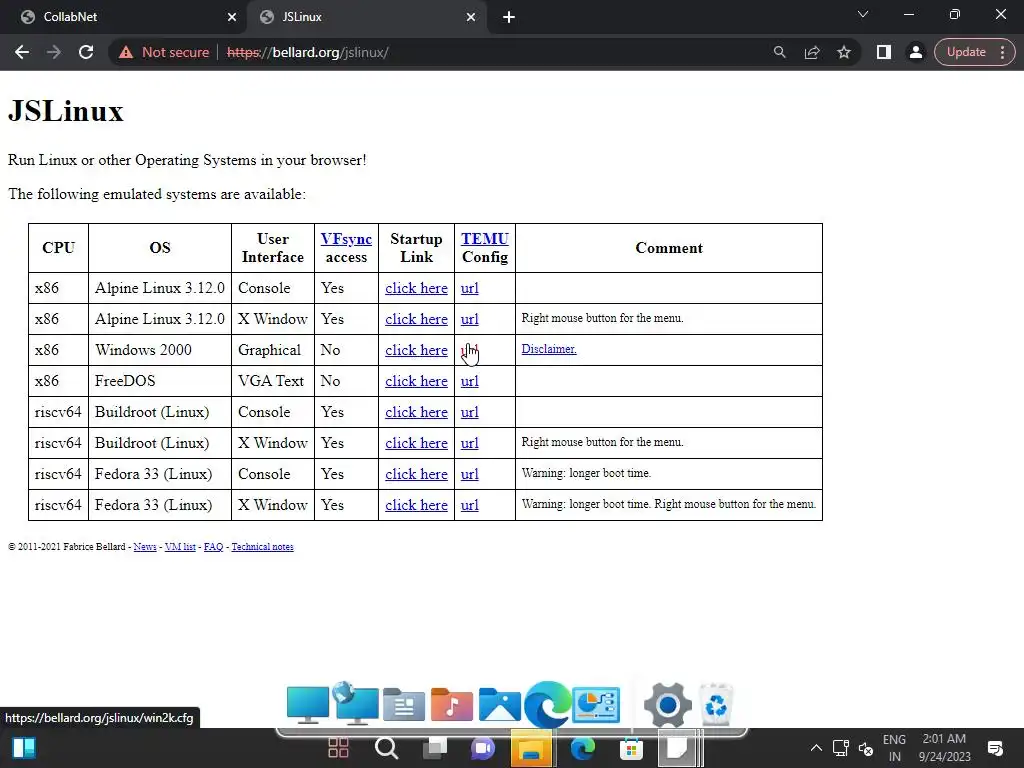Open the taskbar widgets grid icon

[338, 748]
